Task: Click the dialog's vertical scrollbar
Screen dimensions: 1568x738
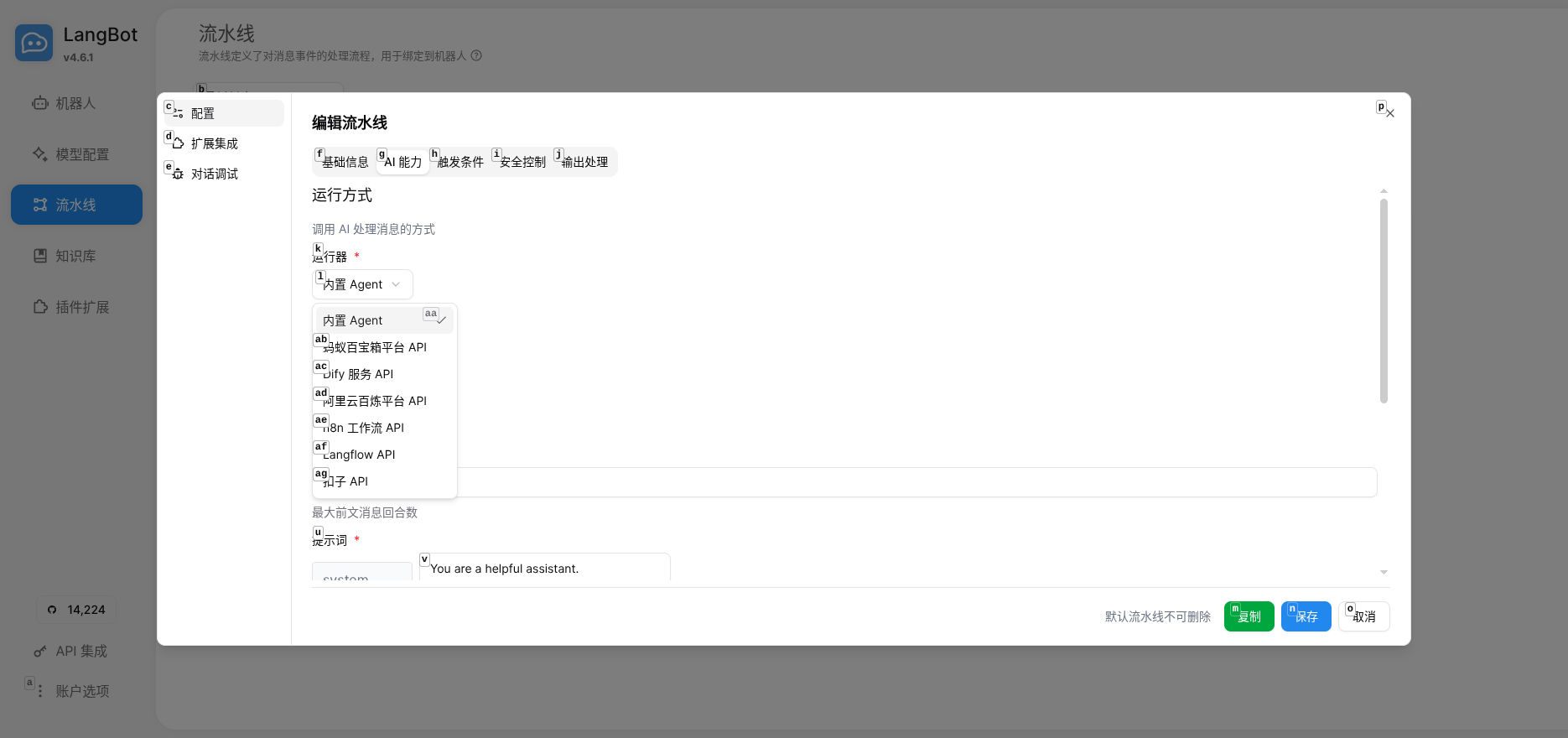Action: click(1384, 300)
